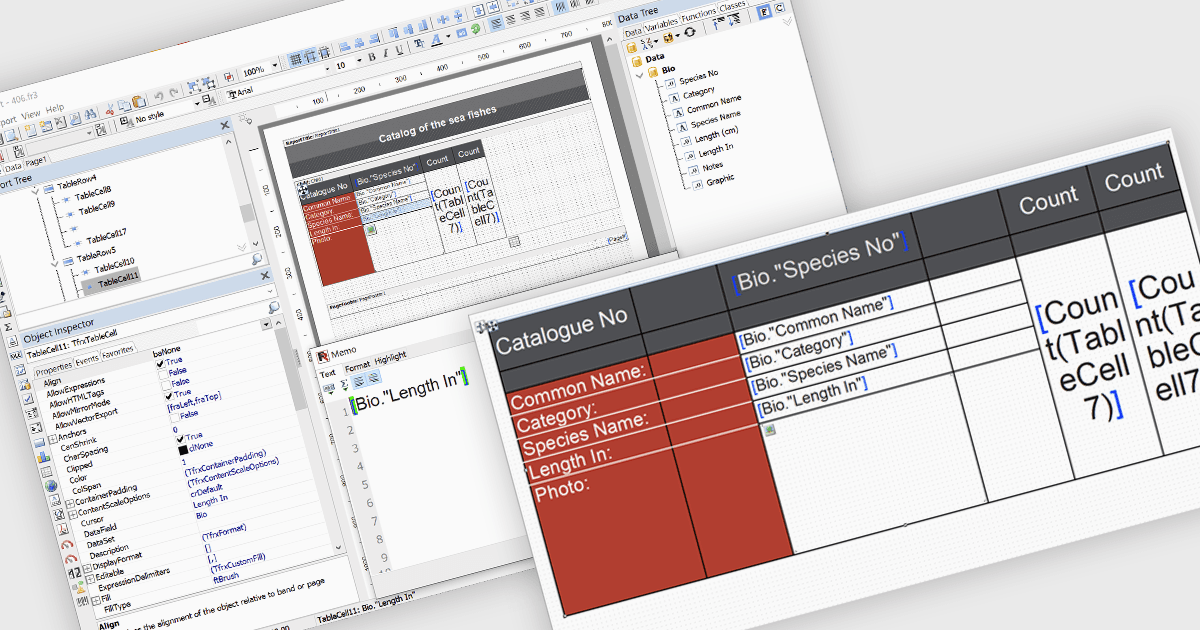Click the word wrap icon in Memo toolbar
1200x630 pixels.
point(359,380)
